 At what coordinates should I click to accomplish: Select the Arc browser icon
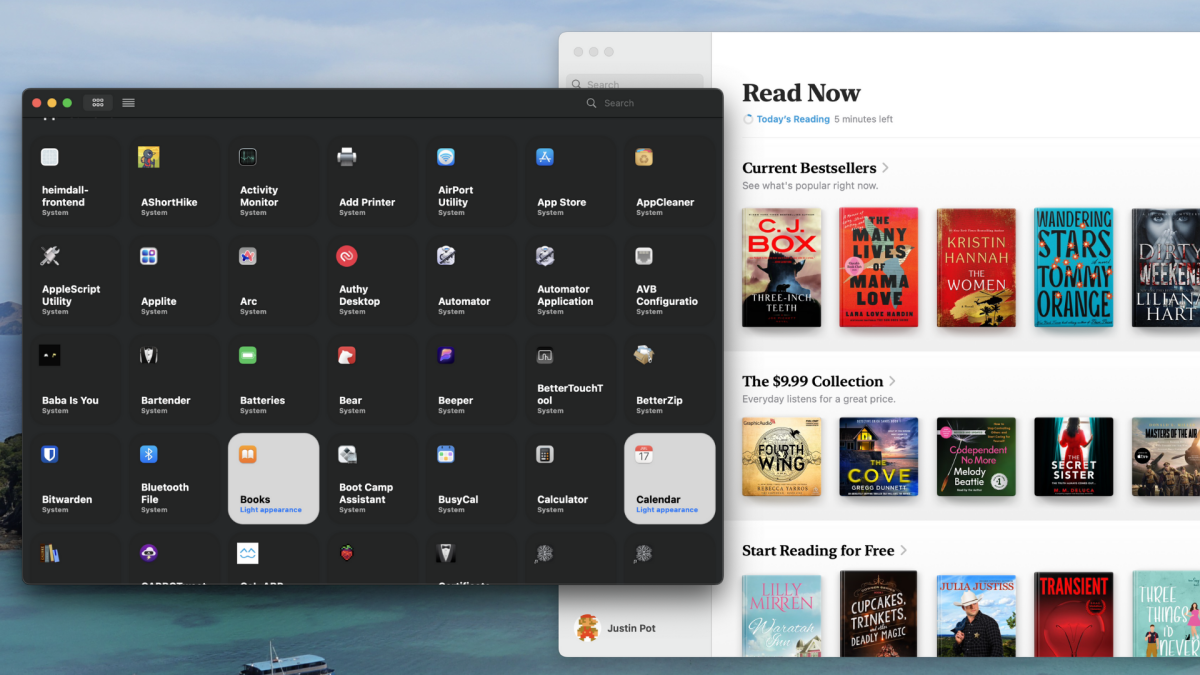click(248, 257)
